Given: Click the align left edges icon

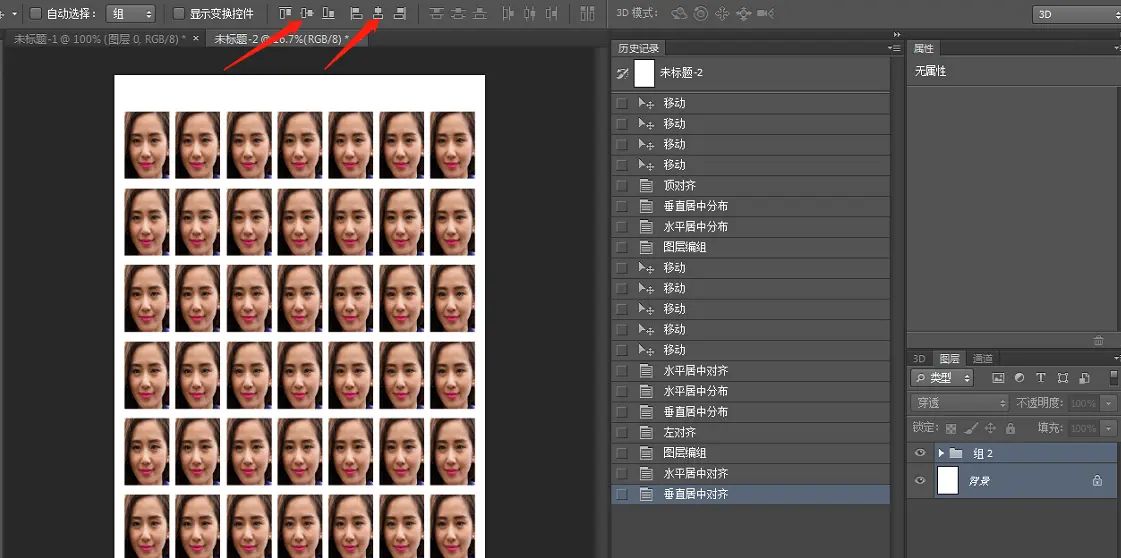Looking at the screenshot, I should 356,14.
